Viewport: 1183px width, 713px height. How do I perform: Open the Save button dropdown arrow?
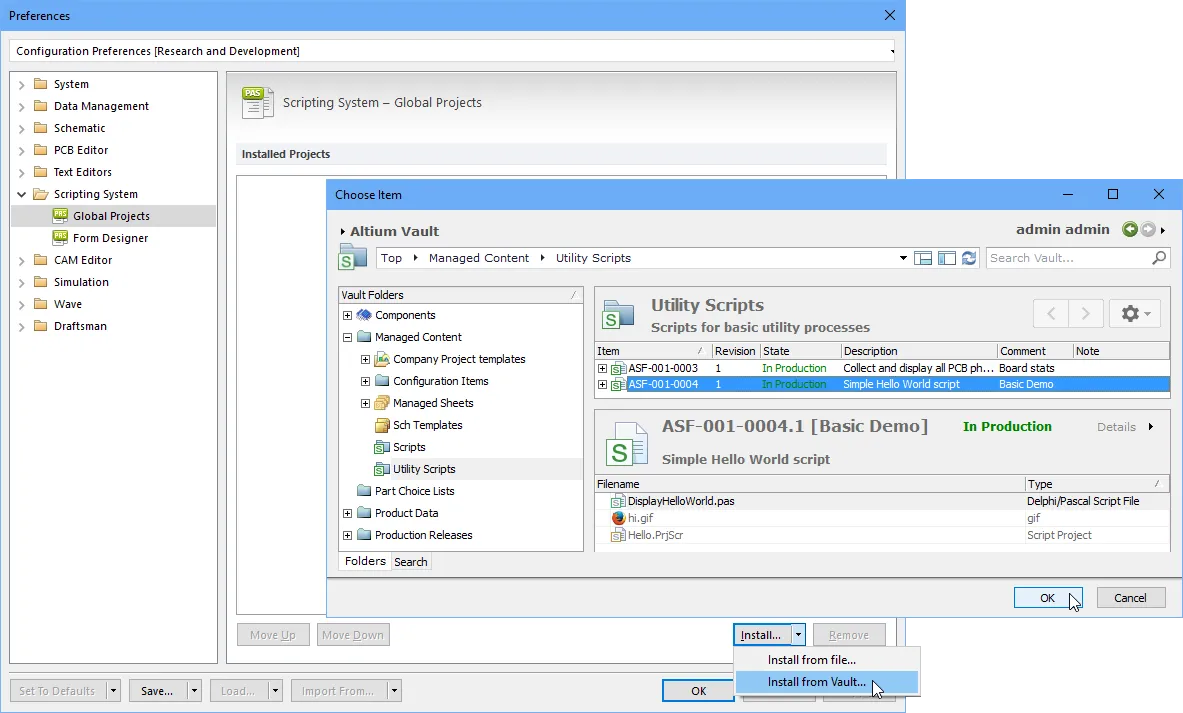(x=194, y=690)
